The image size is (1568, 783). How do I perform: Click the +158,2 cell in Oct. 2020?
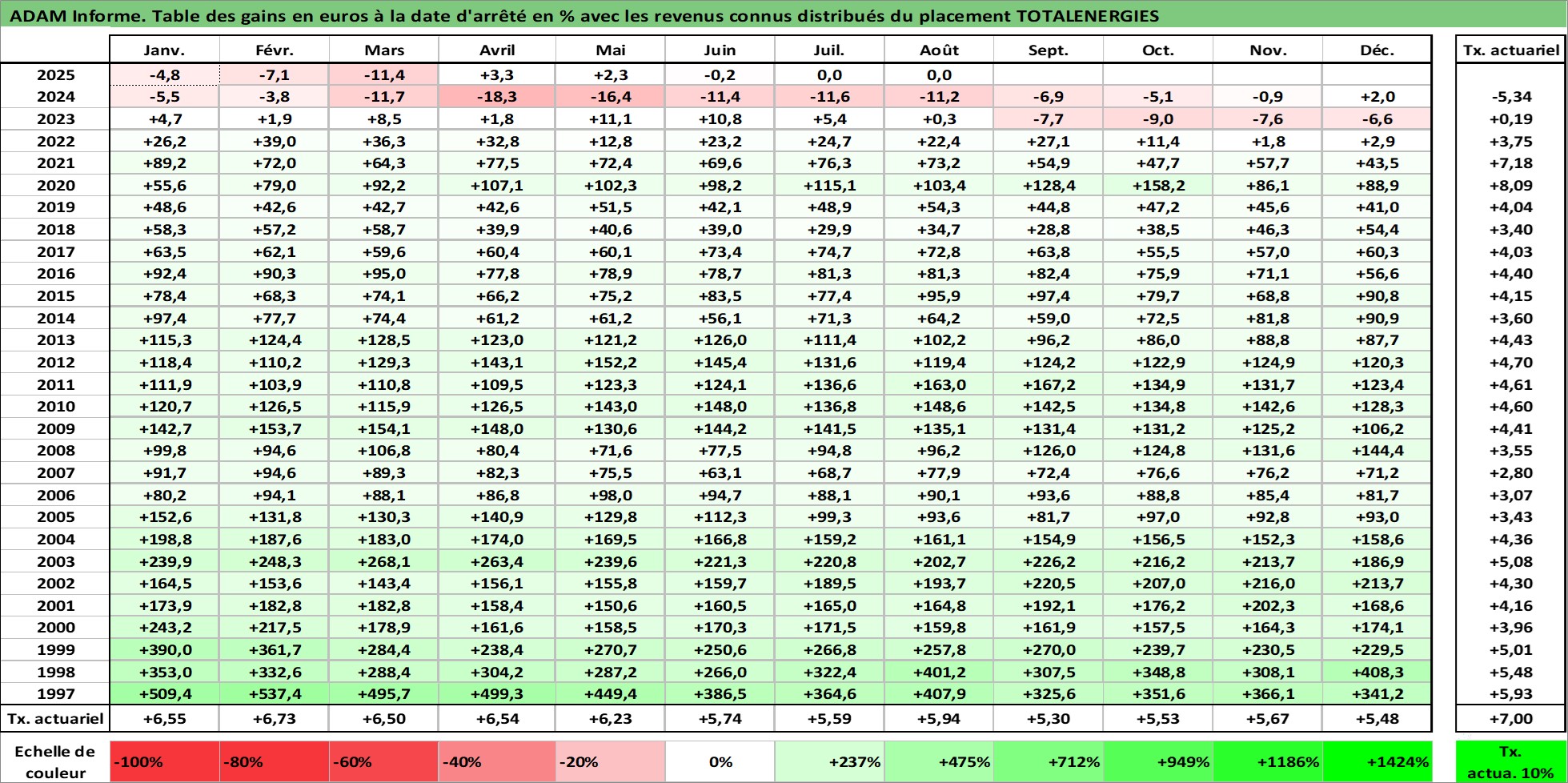point(1158,185)
